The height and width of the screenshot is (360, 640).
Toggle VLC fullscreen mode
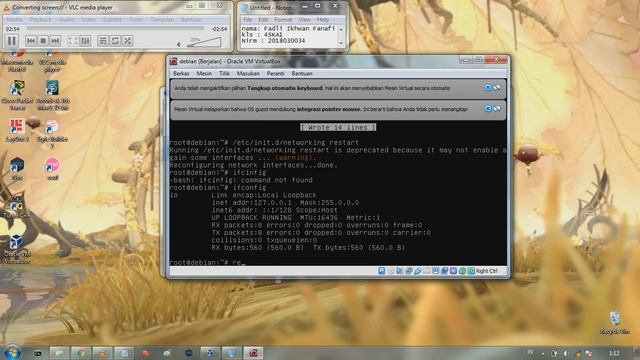(73, 40)
